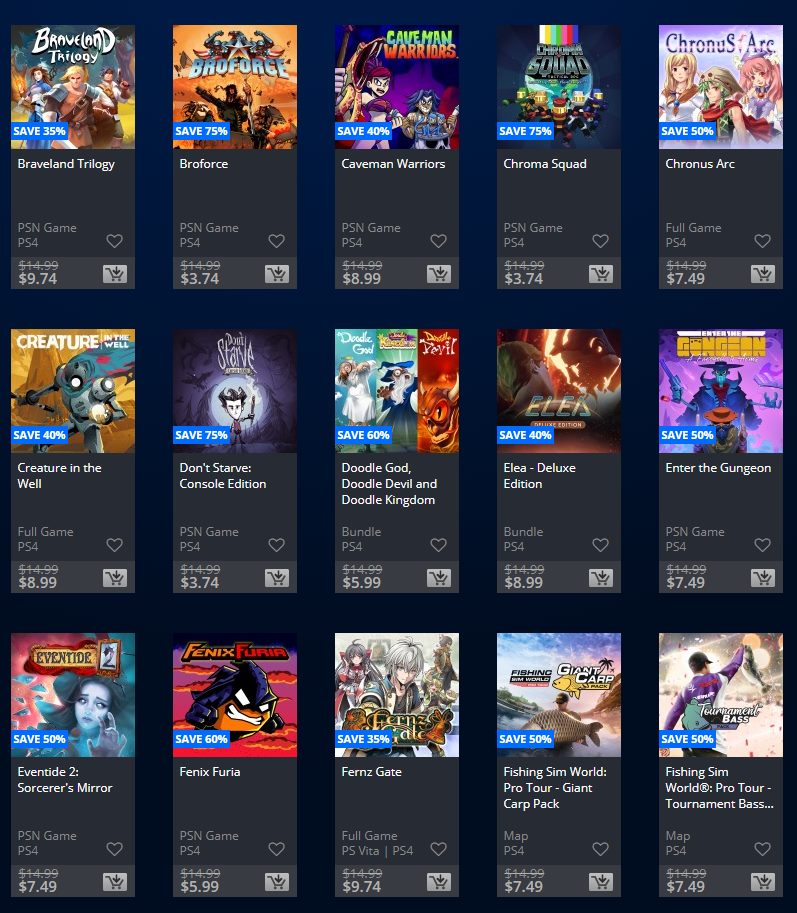Open the Caveman Warriors title link

pos(393,164)
